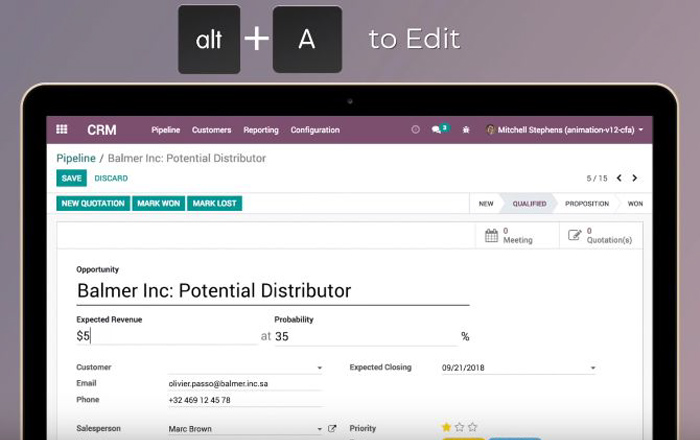Click the Email input field
This screenshot has height=440, width=700.
245,383
